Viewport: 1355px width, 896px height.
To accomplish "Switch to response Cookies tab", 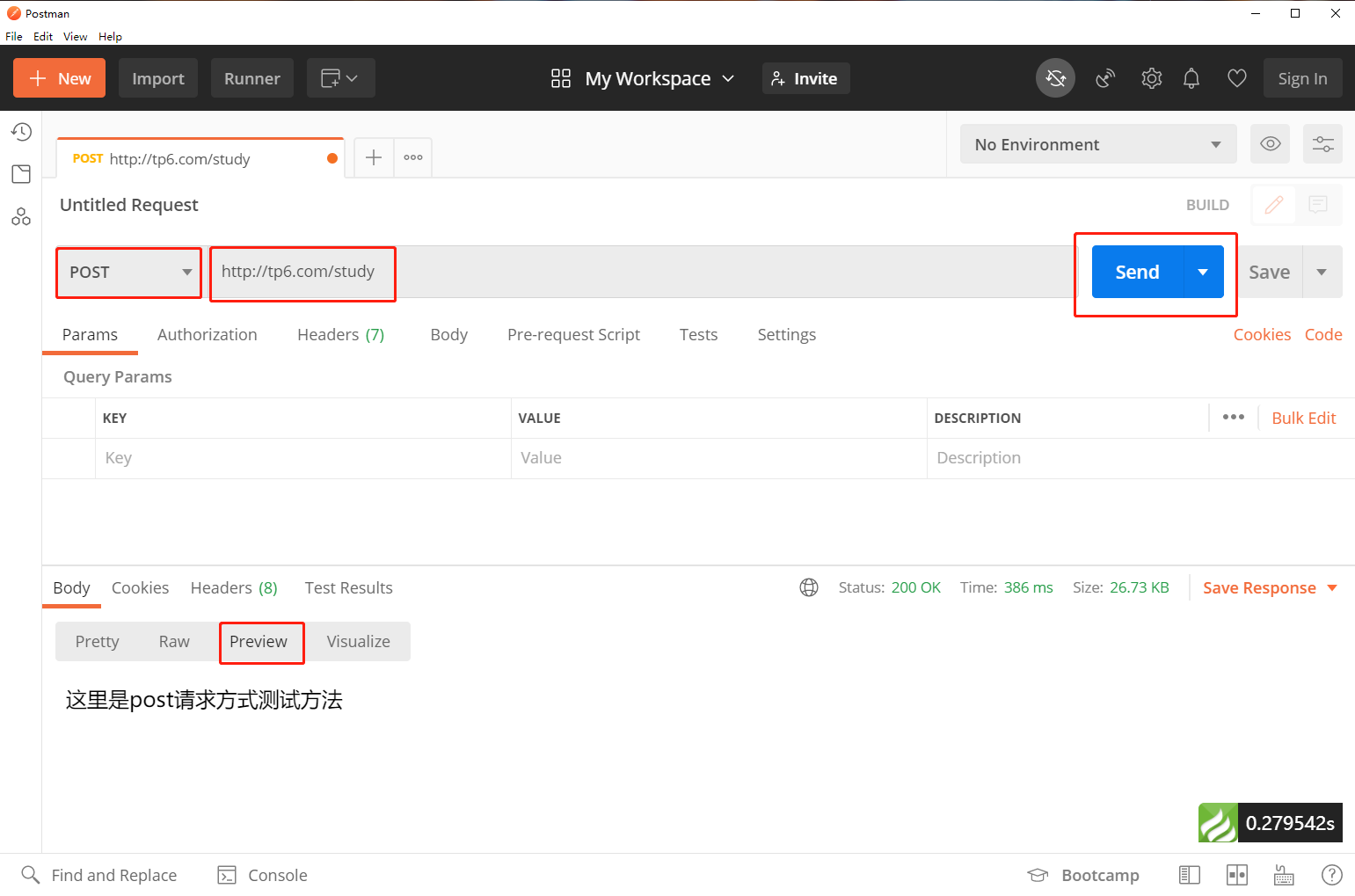I will click(140, 587).
